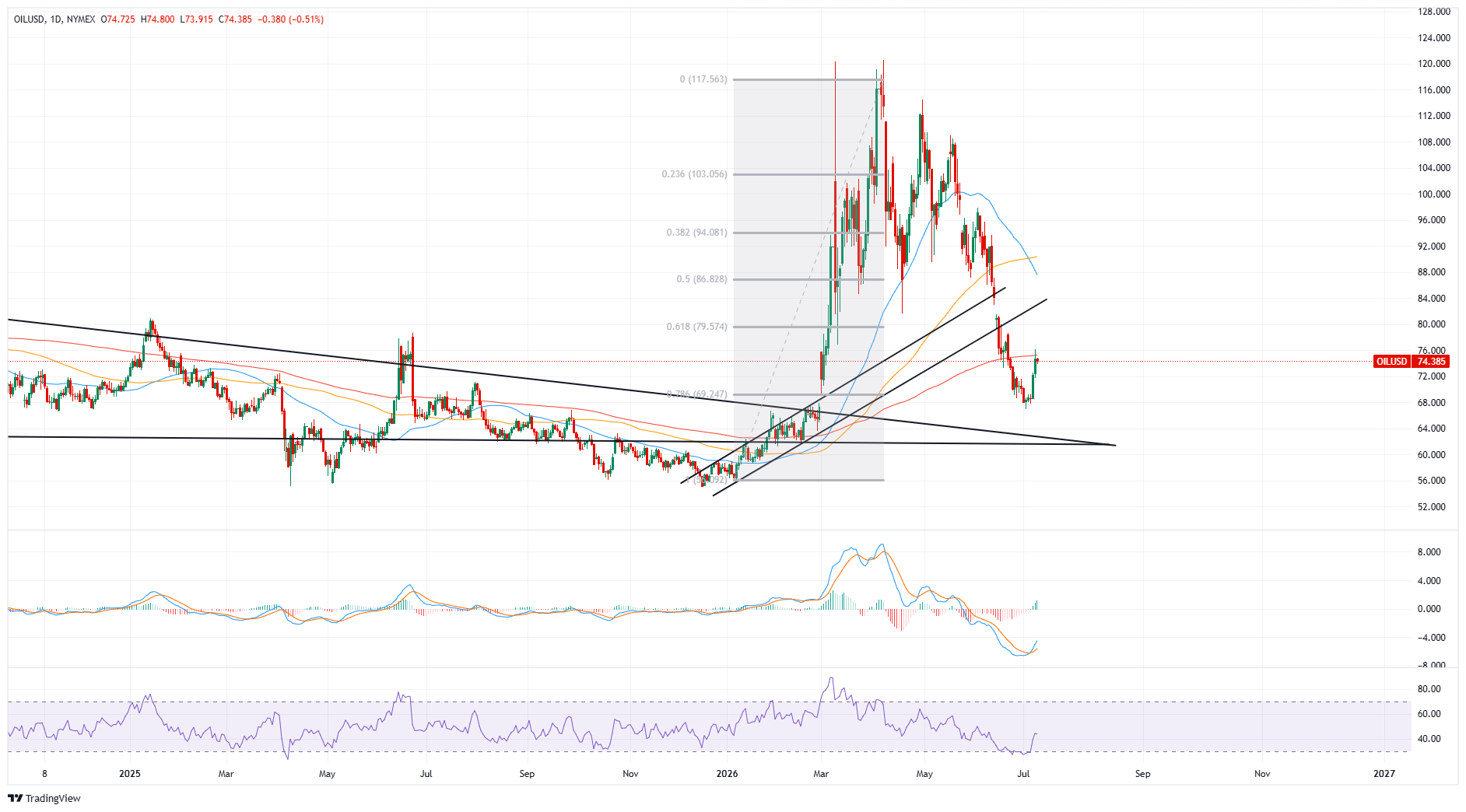The image size is (1466, 812).
Task: Click Fibonacci label 0.786 (69.247)
Action: pyautogui.click(x=697, y=394)
